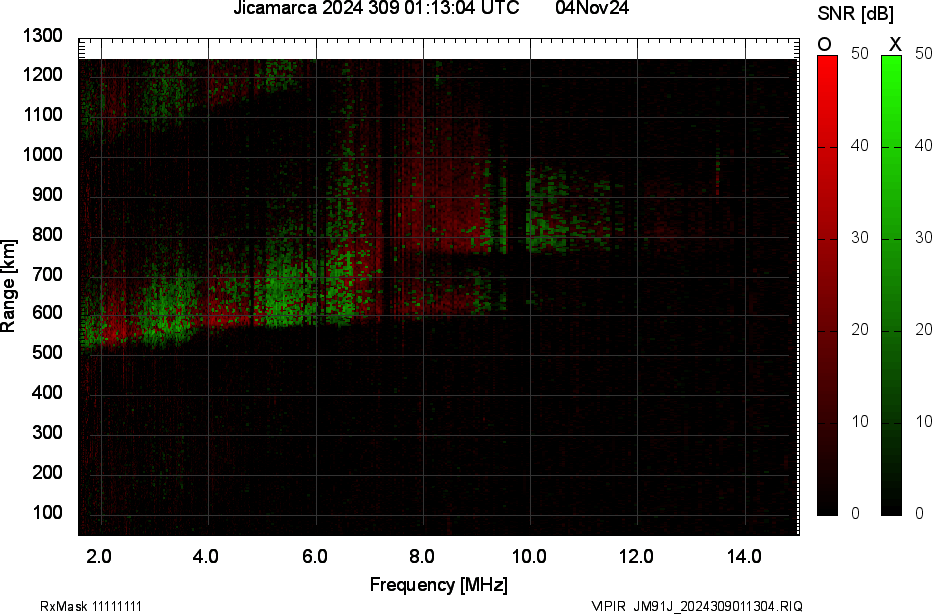Viewport: 932px width, 614px height.
Task: Click the 'Frequency [MHz]' axis title
Action: pyautogui.click(x=439, y=585)
